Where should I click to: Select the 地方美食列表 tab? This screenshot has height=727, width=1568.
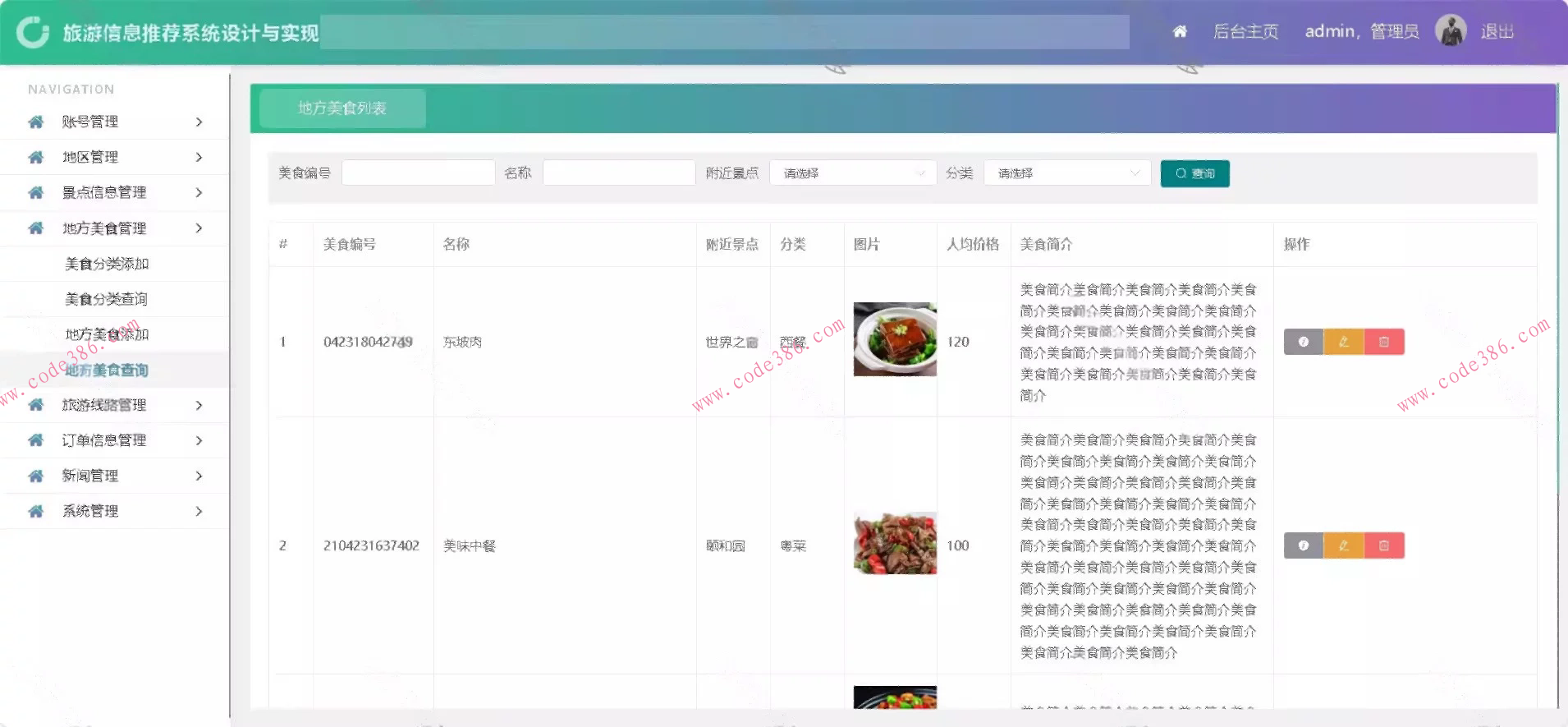tap(342, 108)
